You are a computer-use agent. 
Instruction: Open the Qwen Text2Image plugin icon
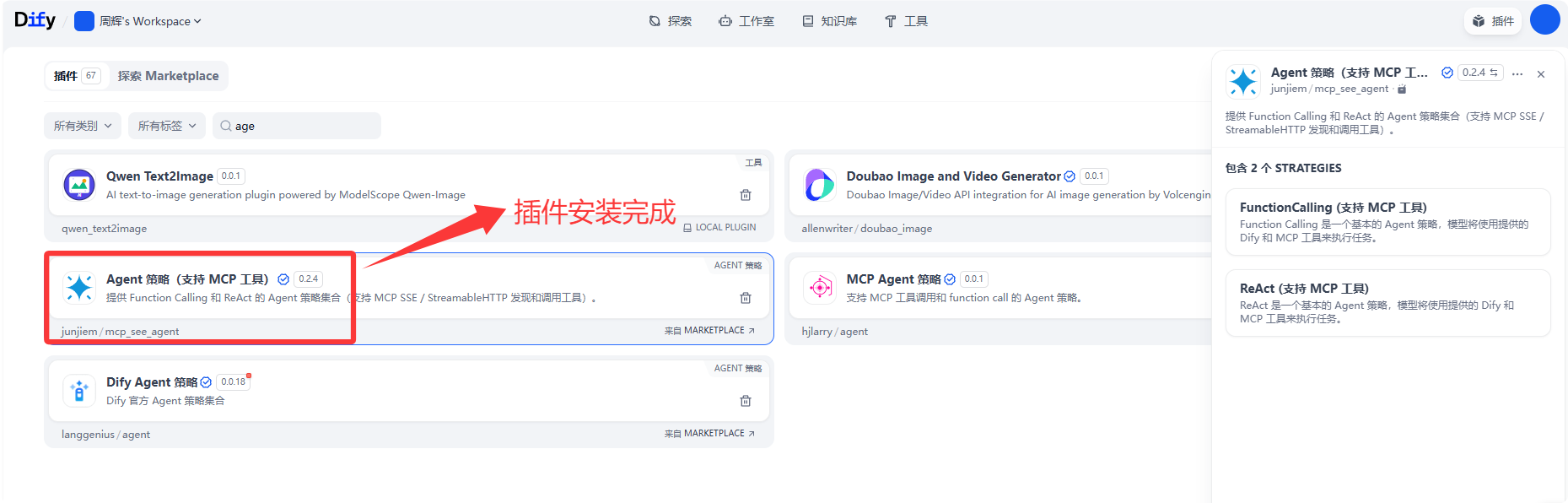click(x=79, y=184)
